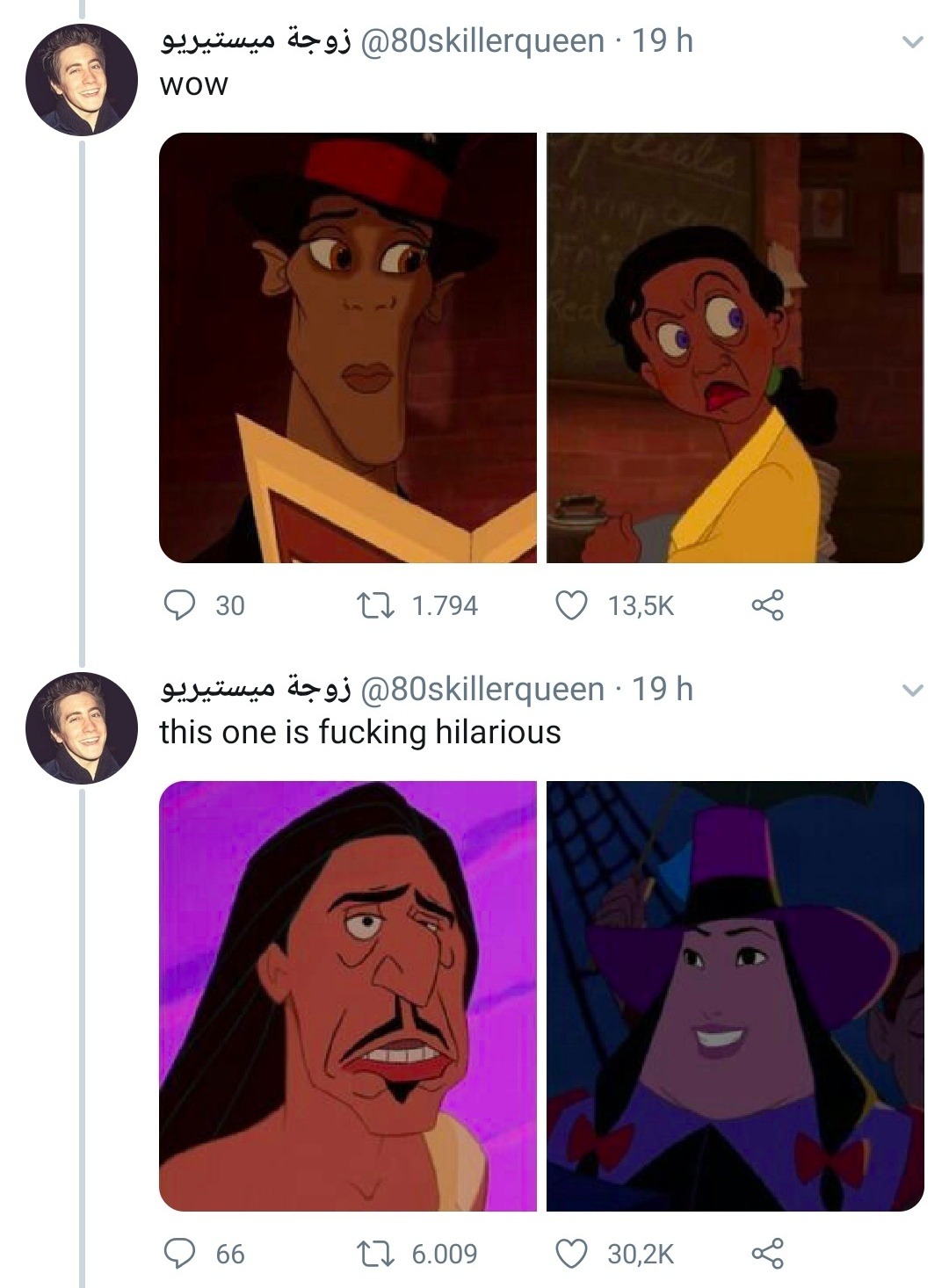Like the "this one is hilarious" tweet

(572, 1253)
